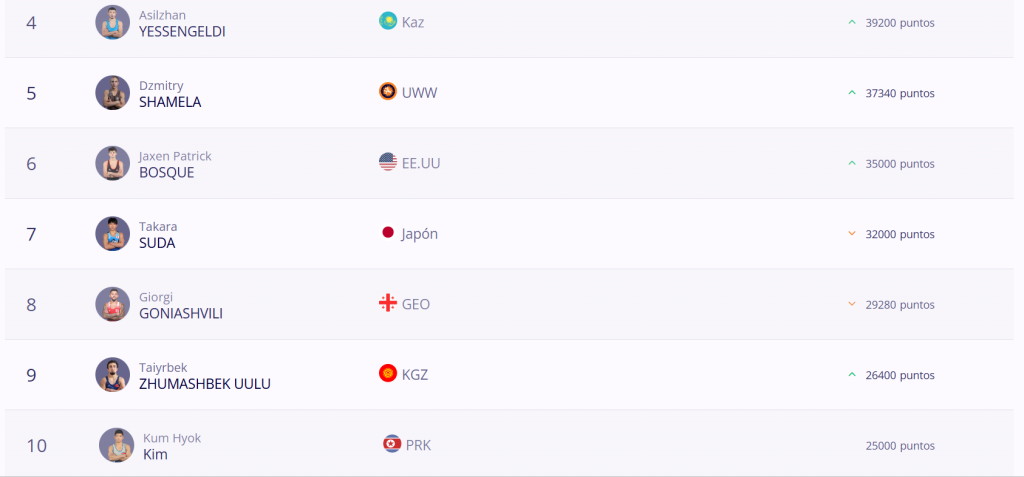Open Dzmitry Shamela's avatar photo

pos(113,93)
